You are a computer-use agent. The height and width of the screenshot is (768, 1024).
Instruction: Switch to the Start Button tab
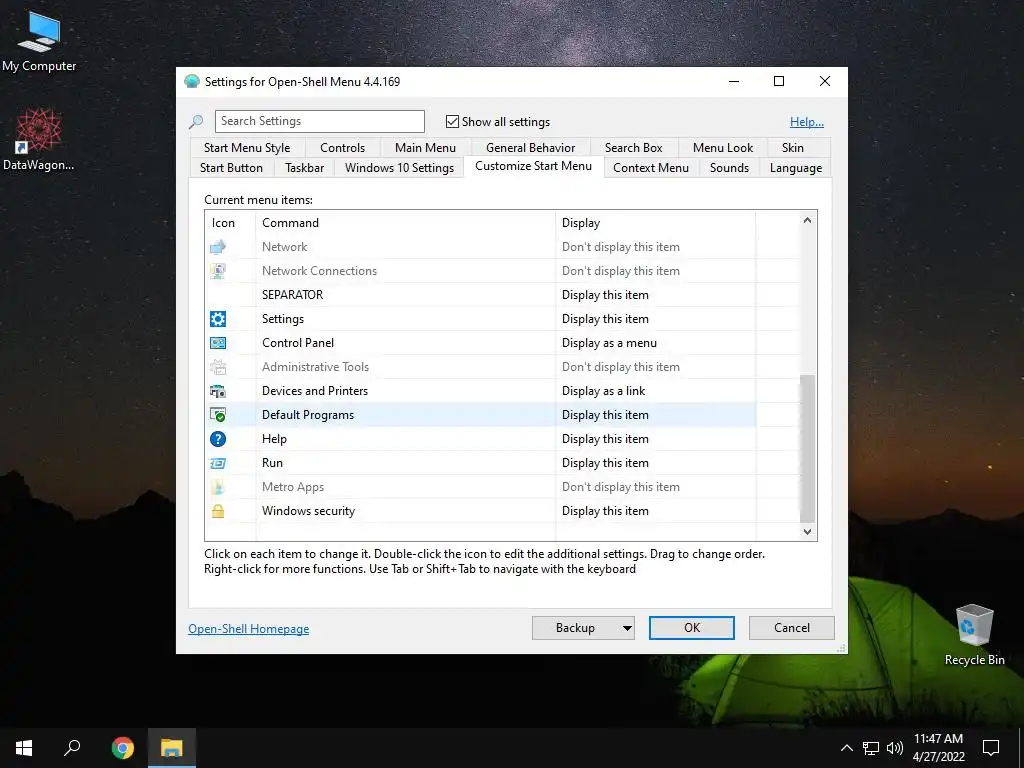[x=231, y=168]
